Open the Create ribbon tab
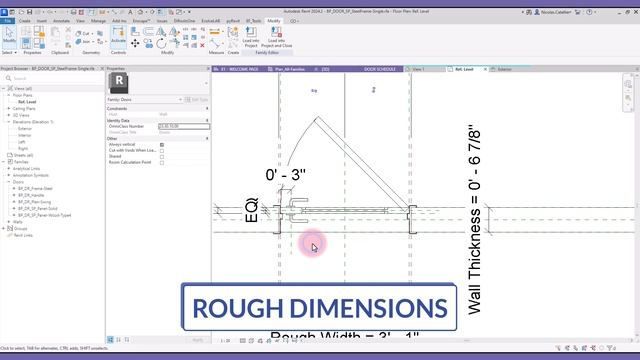640x360 pixels. [24, 21]
